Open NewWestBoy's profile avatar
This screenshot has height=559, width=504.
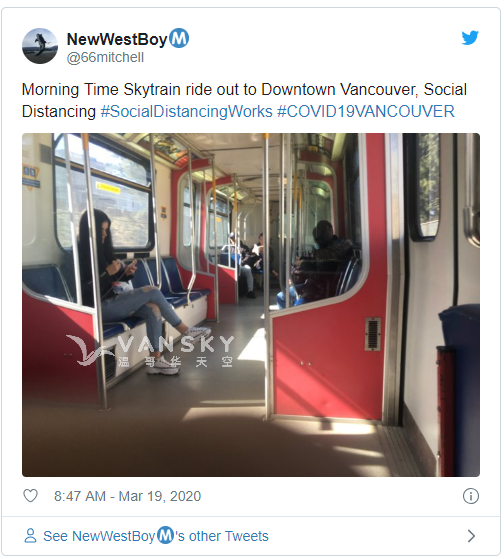click(x=40, y=46)
